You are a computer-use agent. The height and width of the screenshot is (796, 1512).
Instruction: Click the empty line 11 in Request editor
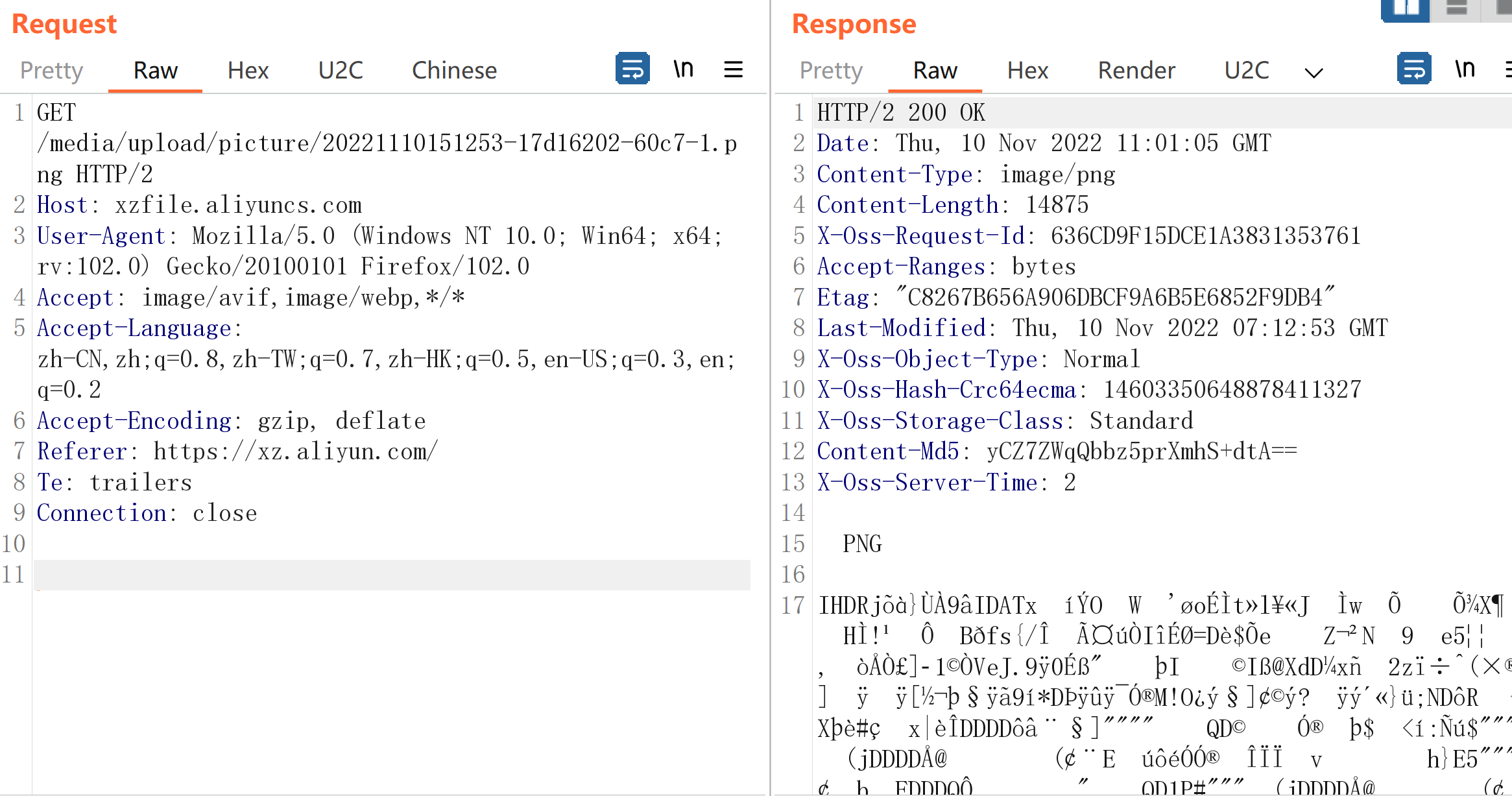[389, 575]
